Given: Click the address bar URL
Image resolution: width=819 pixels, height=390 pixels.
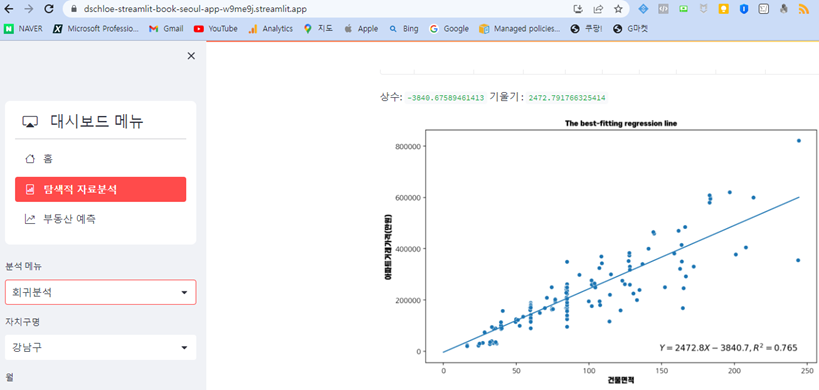Looking at the screenshot, I should 195,9.
